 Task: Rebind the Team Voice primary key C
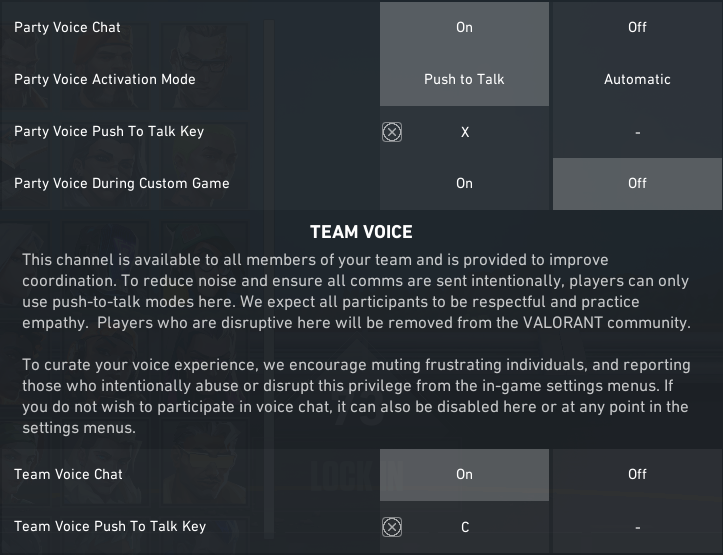[x=465, y=527]
